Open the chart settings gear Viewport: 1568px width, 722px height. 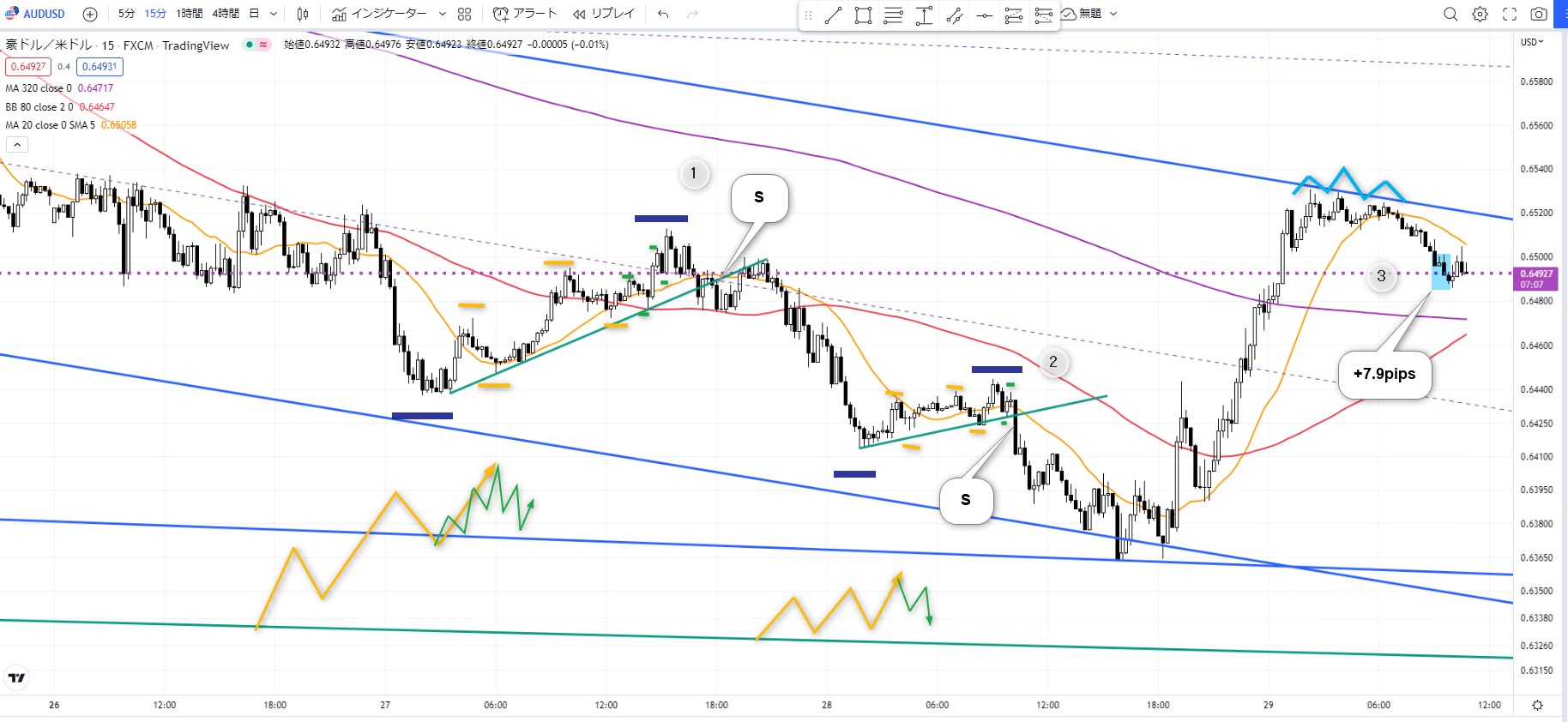coord(1480,14)
